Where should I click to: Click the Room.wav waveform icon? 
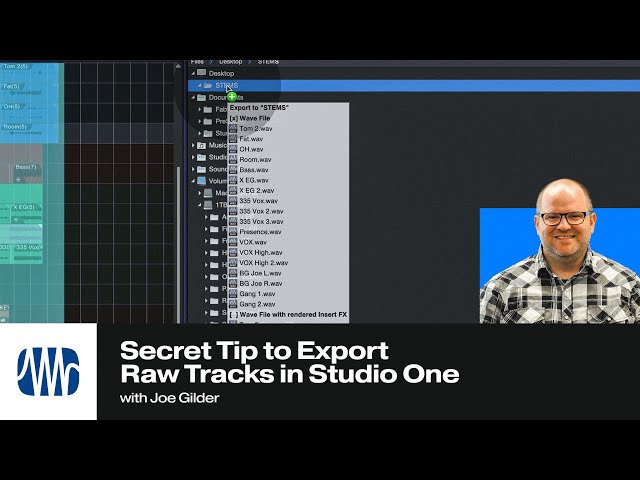click(233, 160)
